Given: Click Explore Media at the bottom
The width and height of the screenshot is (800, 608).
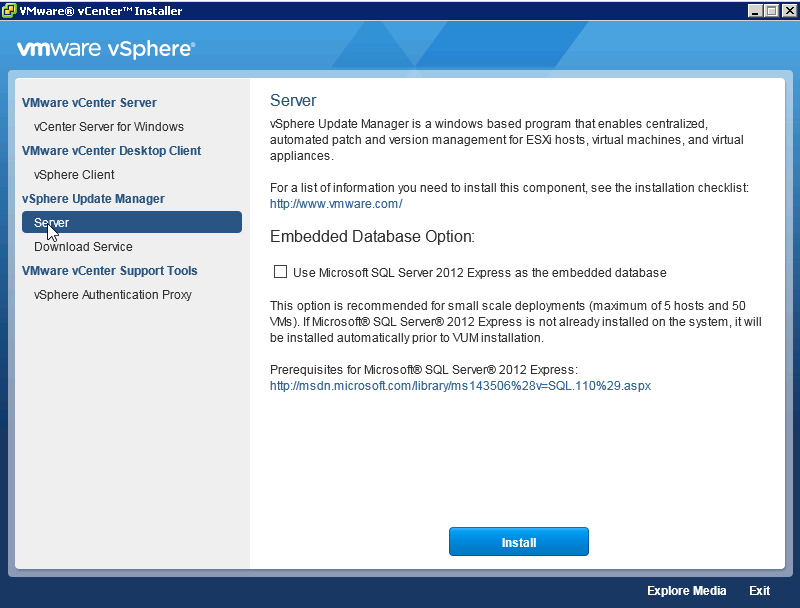Looking at the screenshot, I should [x=686, y=591].
